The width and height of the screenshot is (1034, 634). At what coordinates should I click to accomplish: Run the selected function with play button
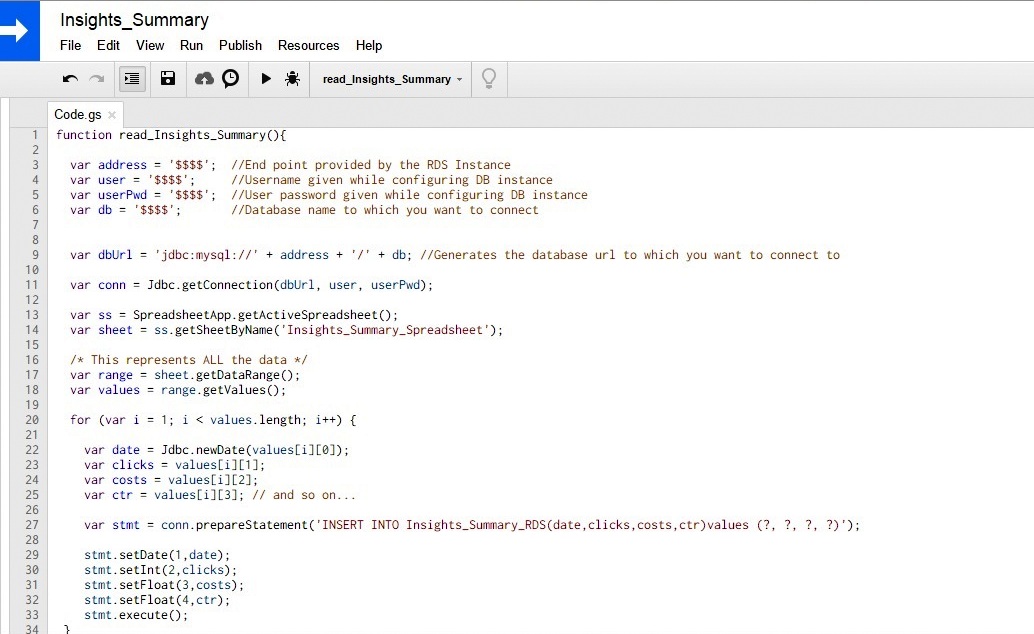click(266, 79)
